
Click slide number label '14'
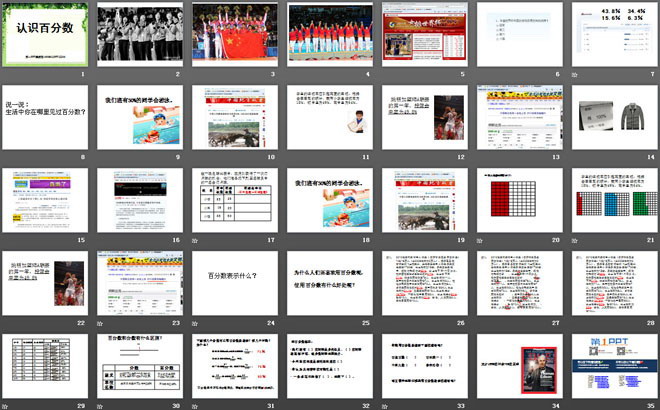[651, 157]
